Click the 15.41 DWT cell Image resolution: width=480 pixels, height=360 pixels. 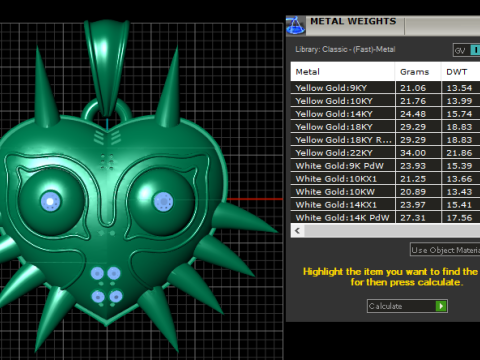[461, 205]
